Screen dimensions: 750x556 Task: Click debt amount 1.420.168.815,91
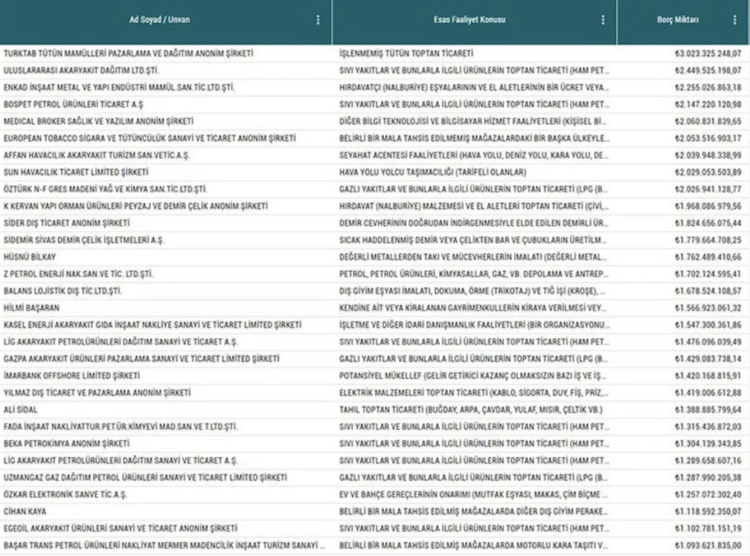(708, 376)
